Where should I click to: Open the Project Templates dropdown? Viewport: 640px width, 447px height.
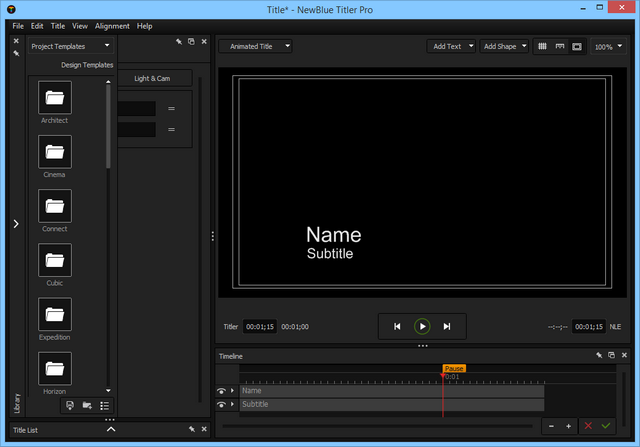(71, 45)
